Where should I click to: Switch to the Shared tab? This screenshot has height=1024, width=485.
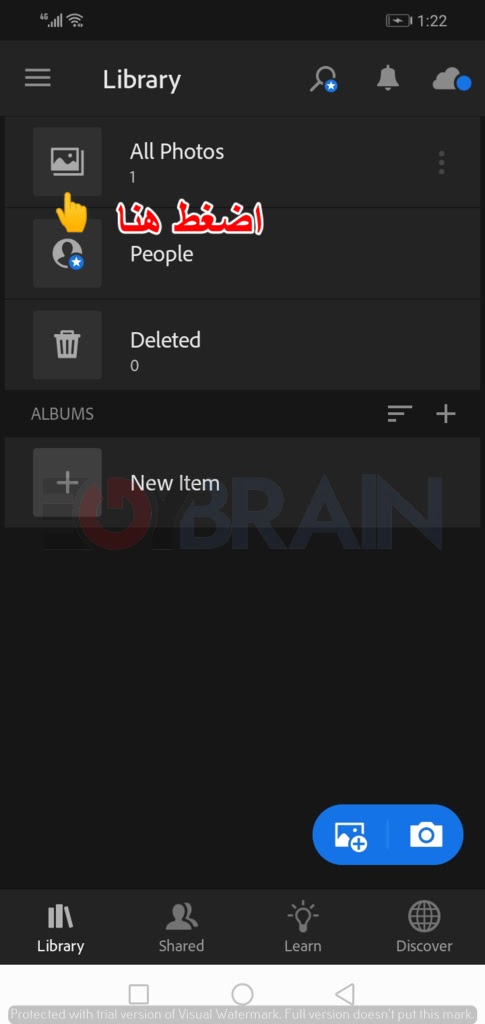coord(181,927)
